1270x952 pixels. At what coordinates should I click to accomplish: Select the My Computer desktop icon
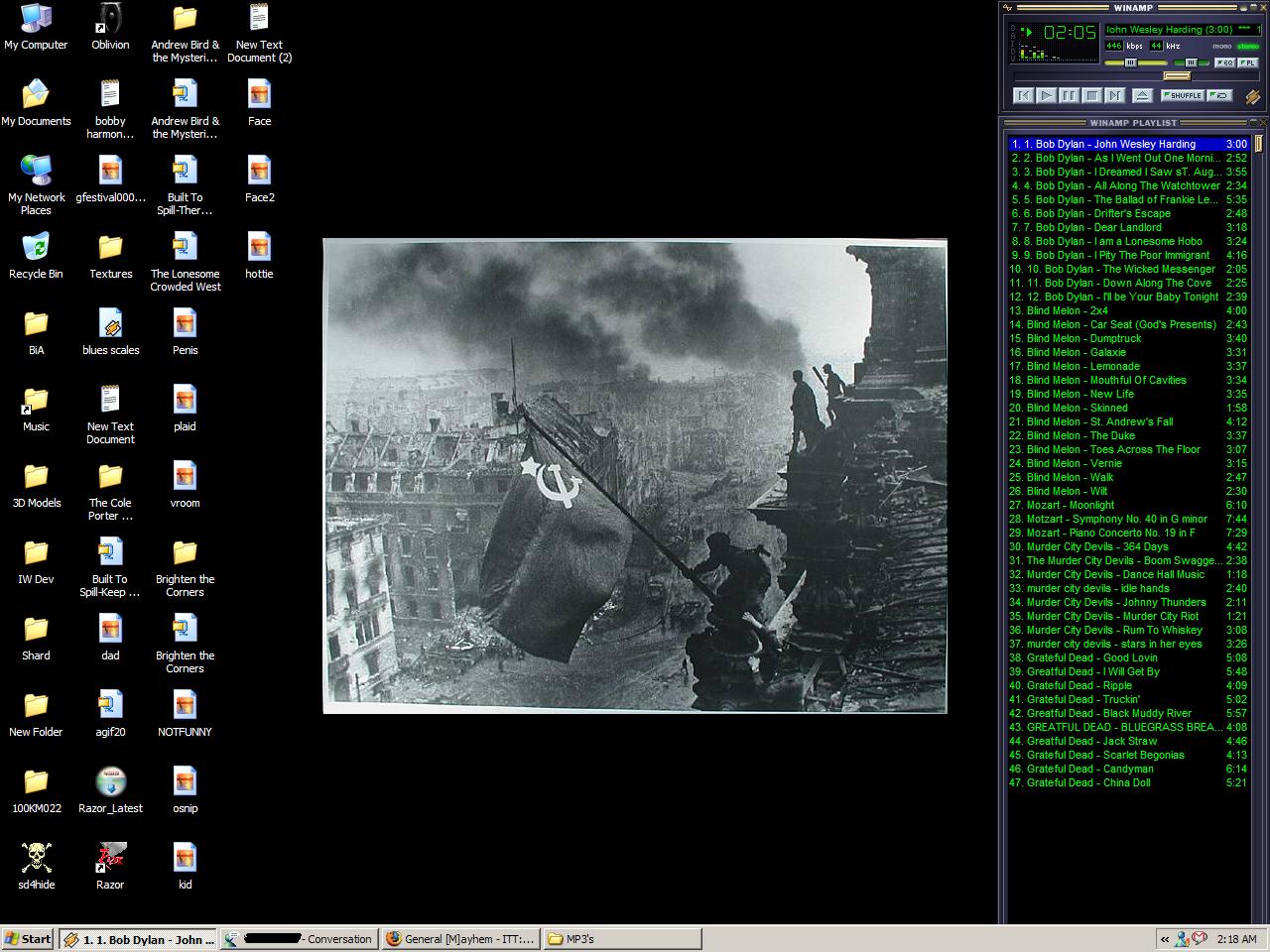click(36, 27)
